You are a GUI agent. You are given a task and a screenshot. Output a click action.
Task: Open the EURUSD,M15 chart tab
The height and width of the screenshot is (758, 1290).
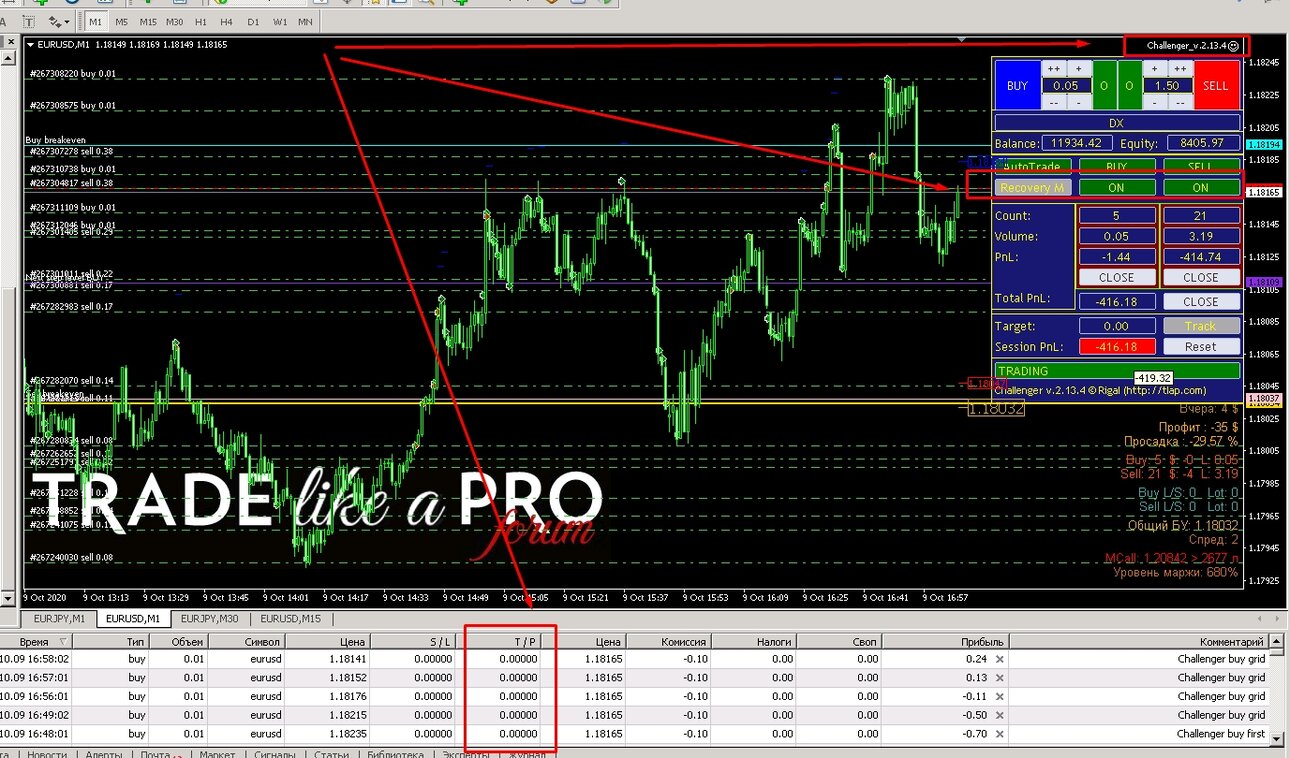point(290,618)
